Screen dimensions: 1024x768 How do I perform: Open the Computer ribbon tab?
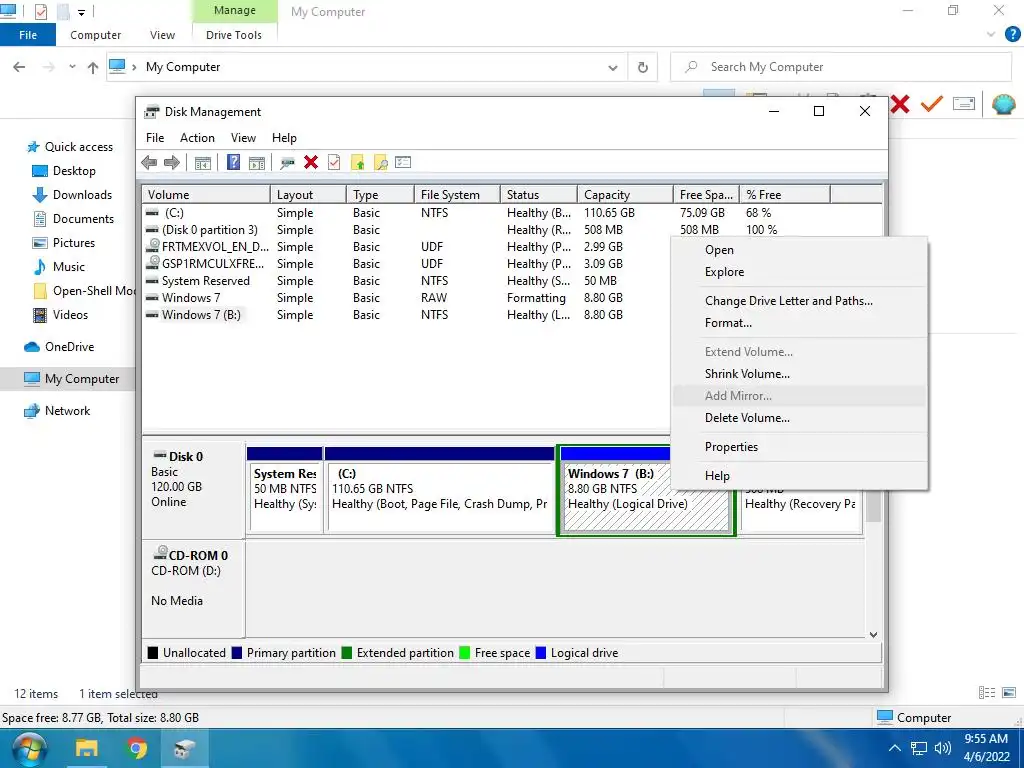95,35
